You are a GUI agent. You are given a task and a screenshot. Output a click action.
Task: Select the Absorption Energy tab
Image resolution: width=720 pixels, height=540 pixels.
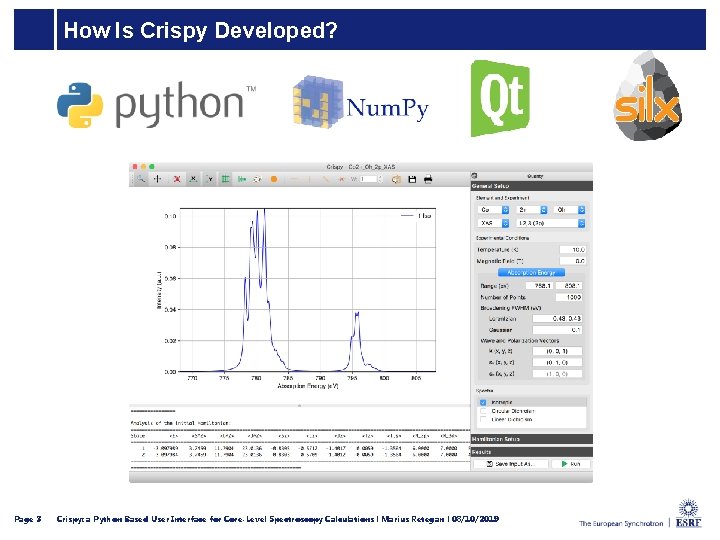click(x=531, y=272)
